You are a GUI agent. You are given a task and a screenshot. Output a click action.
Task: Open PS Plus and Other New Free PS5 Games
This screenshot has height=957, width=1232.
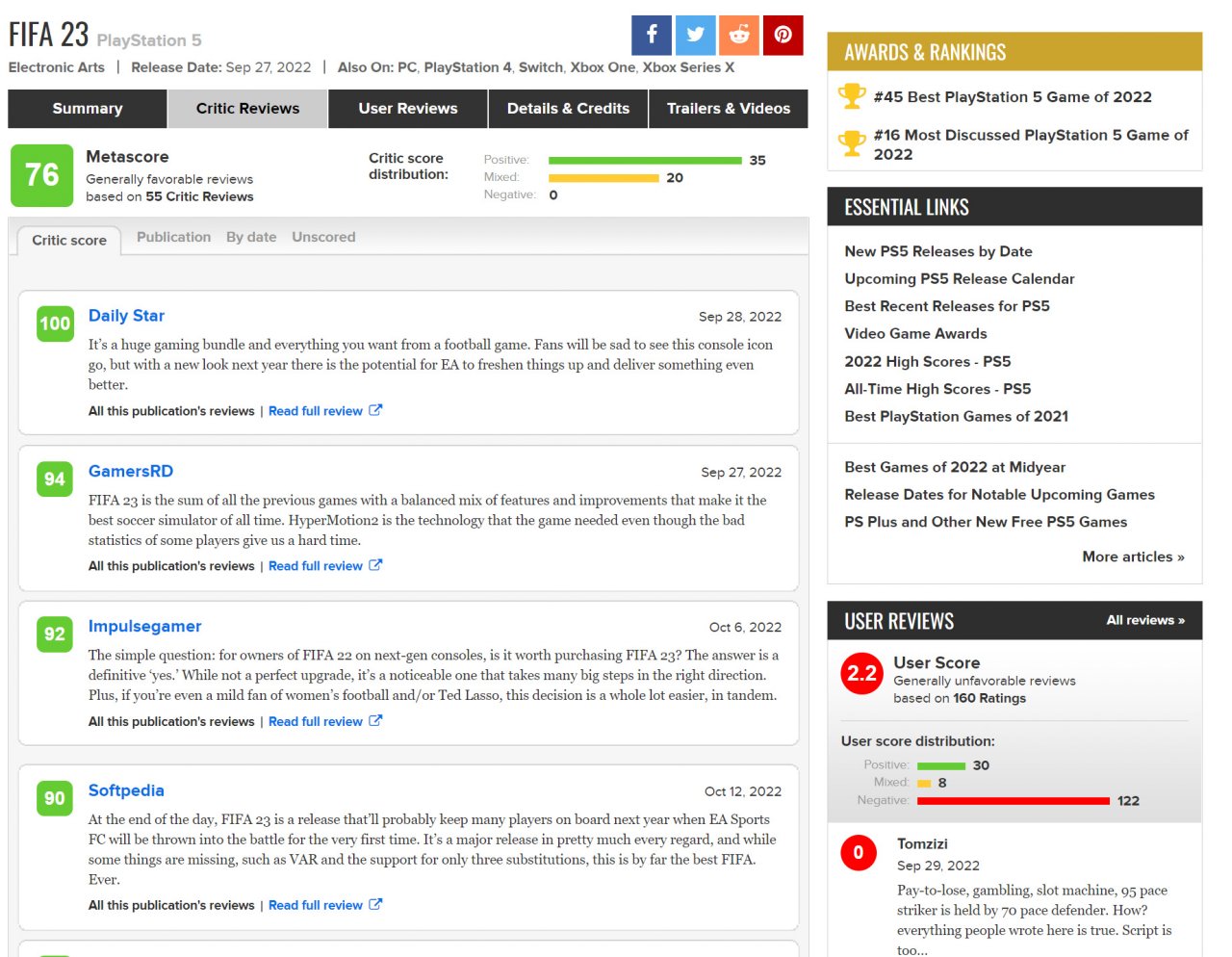tap(986, 522)
